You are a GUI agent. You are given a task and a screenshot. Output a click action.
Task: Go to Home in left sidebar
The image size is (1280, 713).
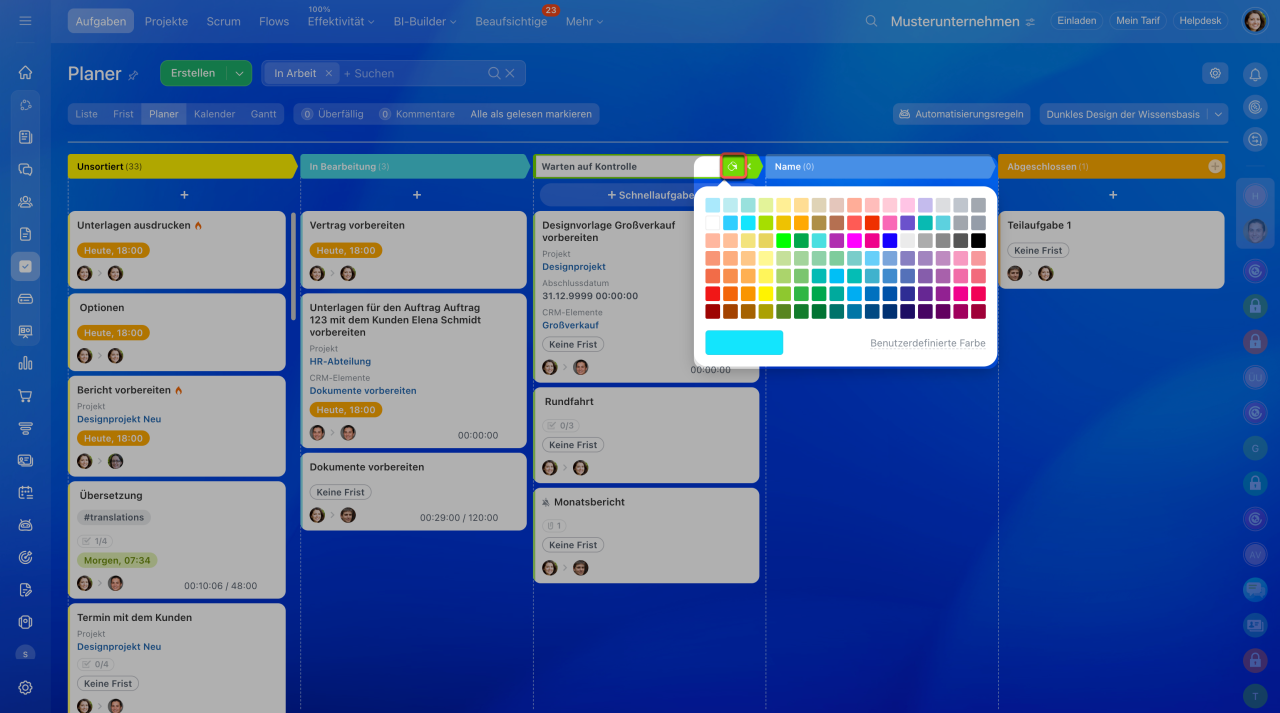coord(25,72)
